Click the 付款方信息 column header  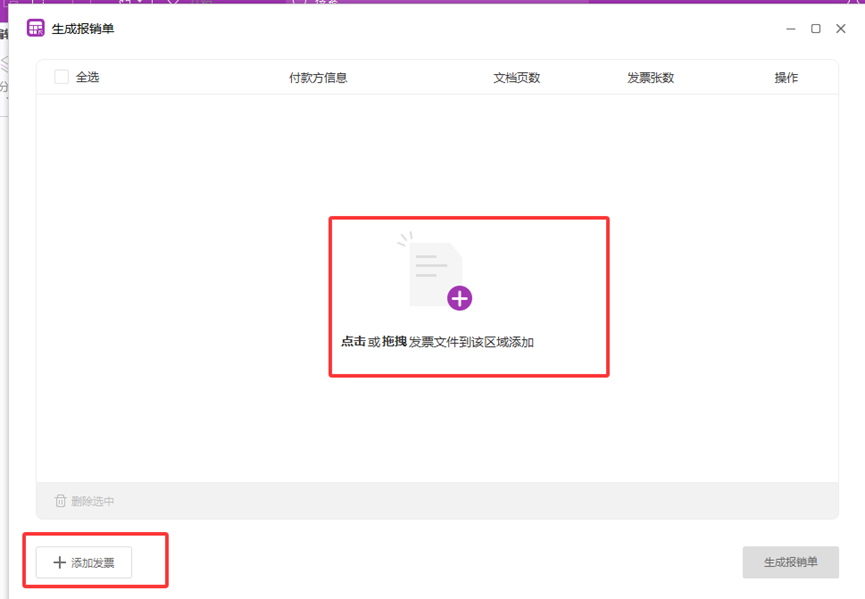click(318, 77)
